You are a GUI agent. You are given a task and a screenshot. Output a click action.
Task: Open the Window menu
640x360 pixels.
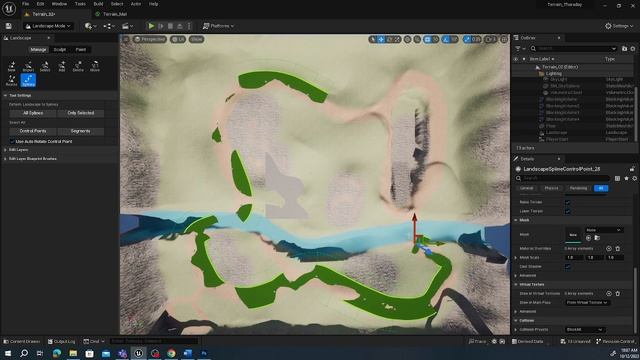click(59, 4)
